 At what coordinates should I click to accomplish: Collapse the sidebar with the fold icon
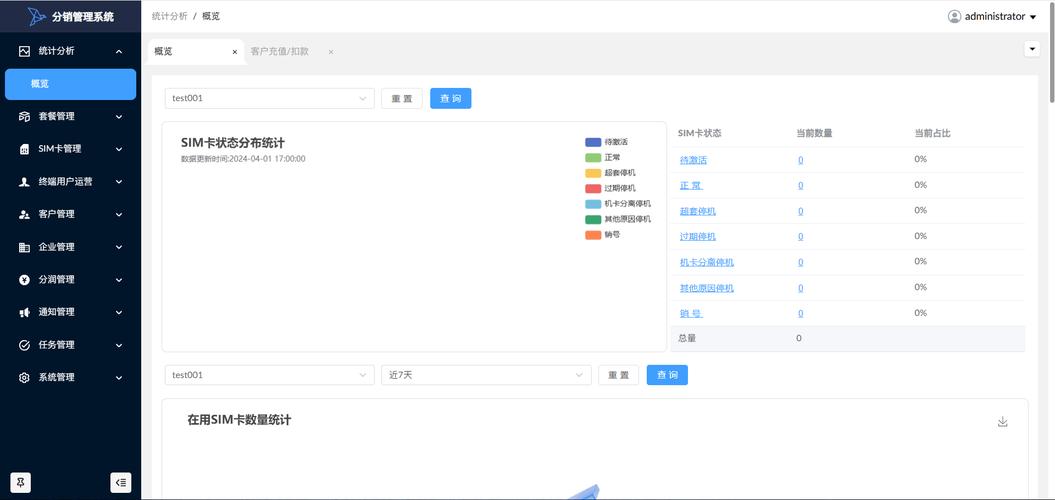tap(120, 483)
